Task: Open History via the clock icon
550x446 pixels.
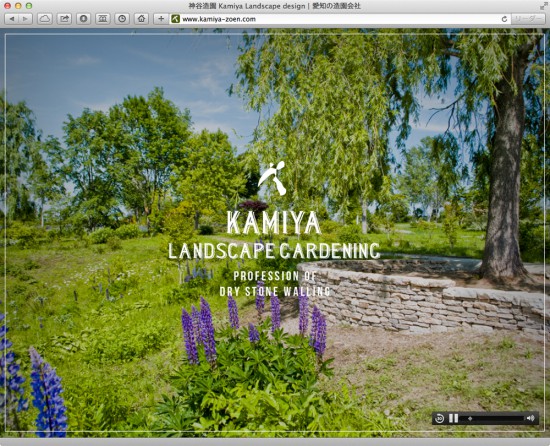Action: click(x=122, y=19)
